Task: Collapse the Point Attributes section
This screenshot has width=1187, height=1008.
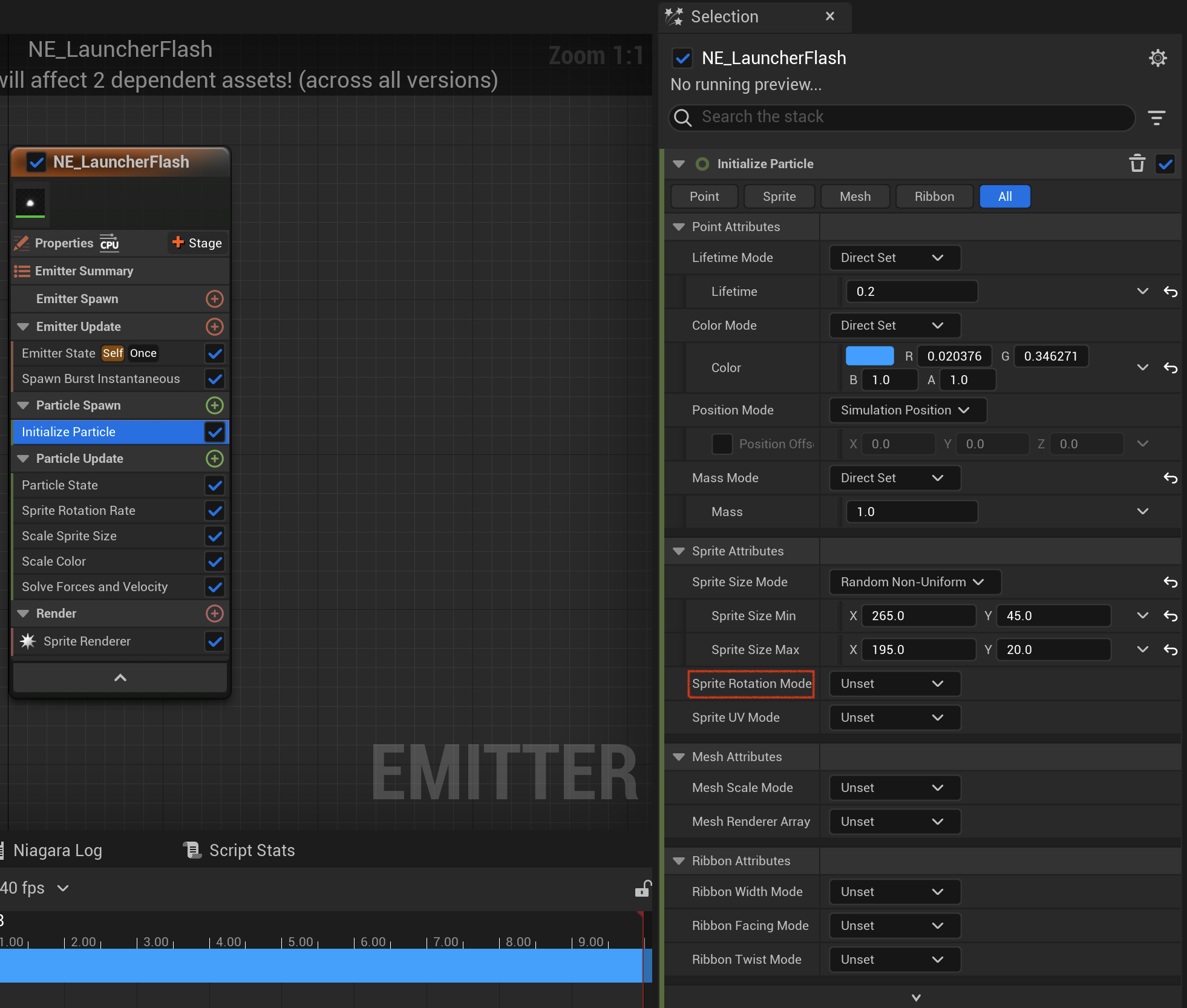Action: (679, 227)
